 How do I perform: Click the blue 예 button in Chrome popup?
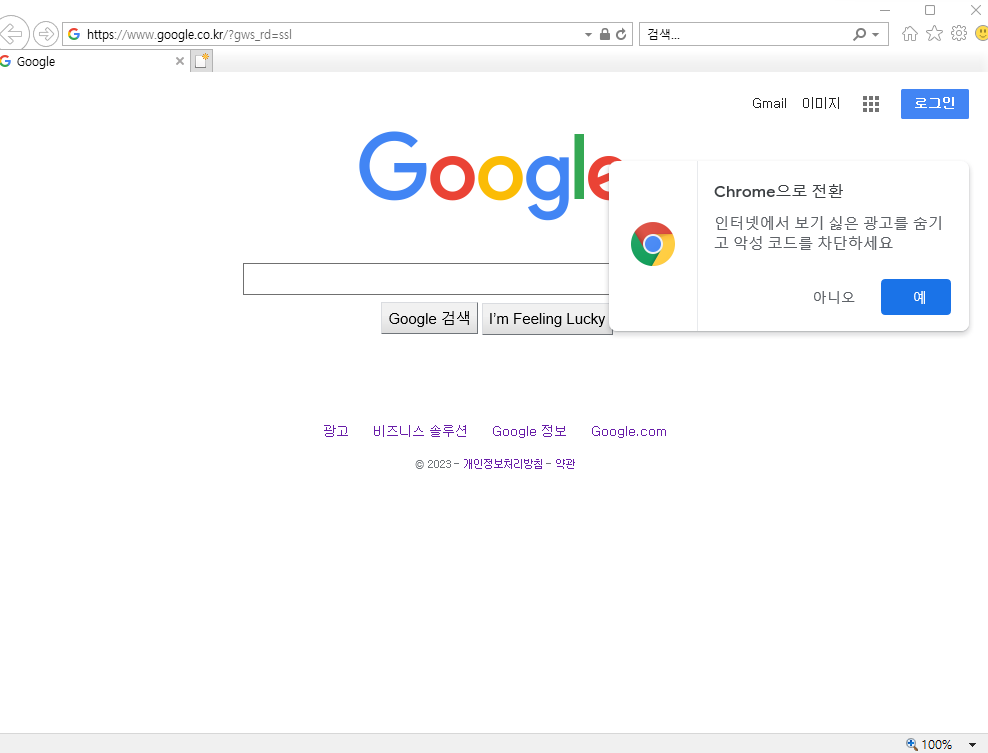[x=916, y=297]
